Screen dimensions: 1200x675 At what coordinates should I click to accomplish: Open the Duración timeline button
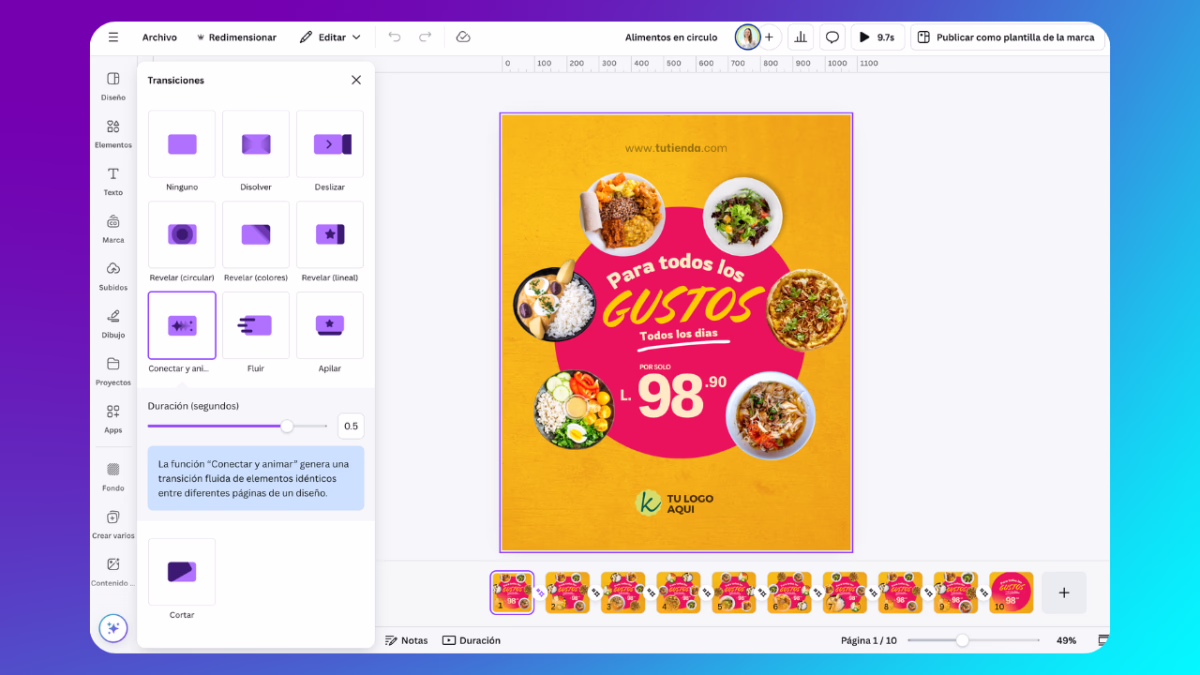[x=471, y=640]
